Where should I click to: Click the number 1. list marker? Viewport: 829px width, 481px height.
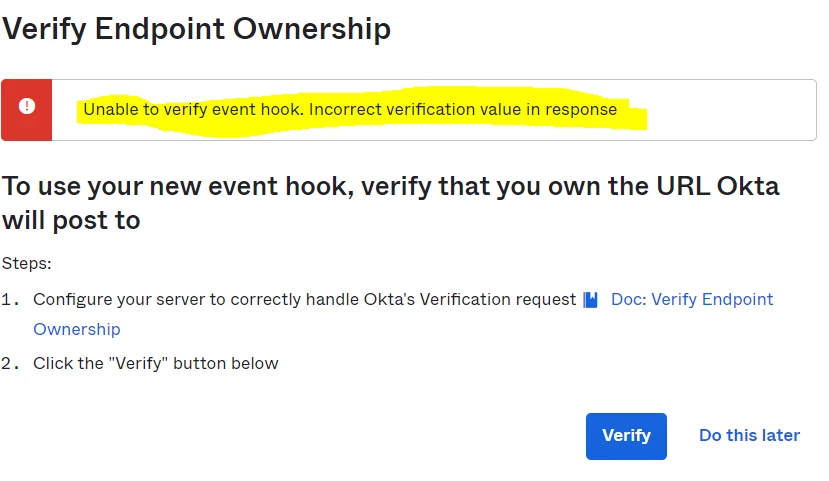tap(11, 300)
